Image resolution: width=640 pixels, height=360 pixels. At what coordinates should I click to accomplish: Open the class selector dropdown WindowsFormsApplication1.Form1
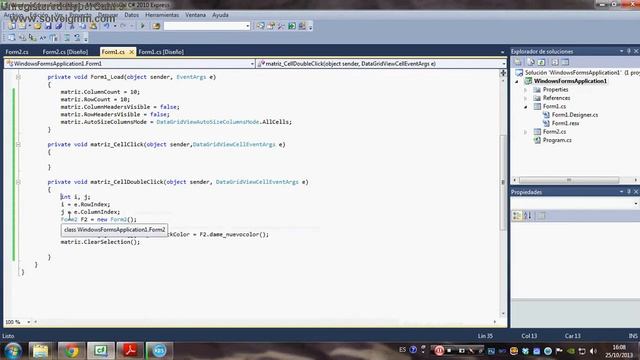(x=252, y=64)
